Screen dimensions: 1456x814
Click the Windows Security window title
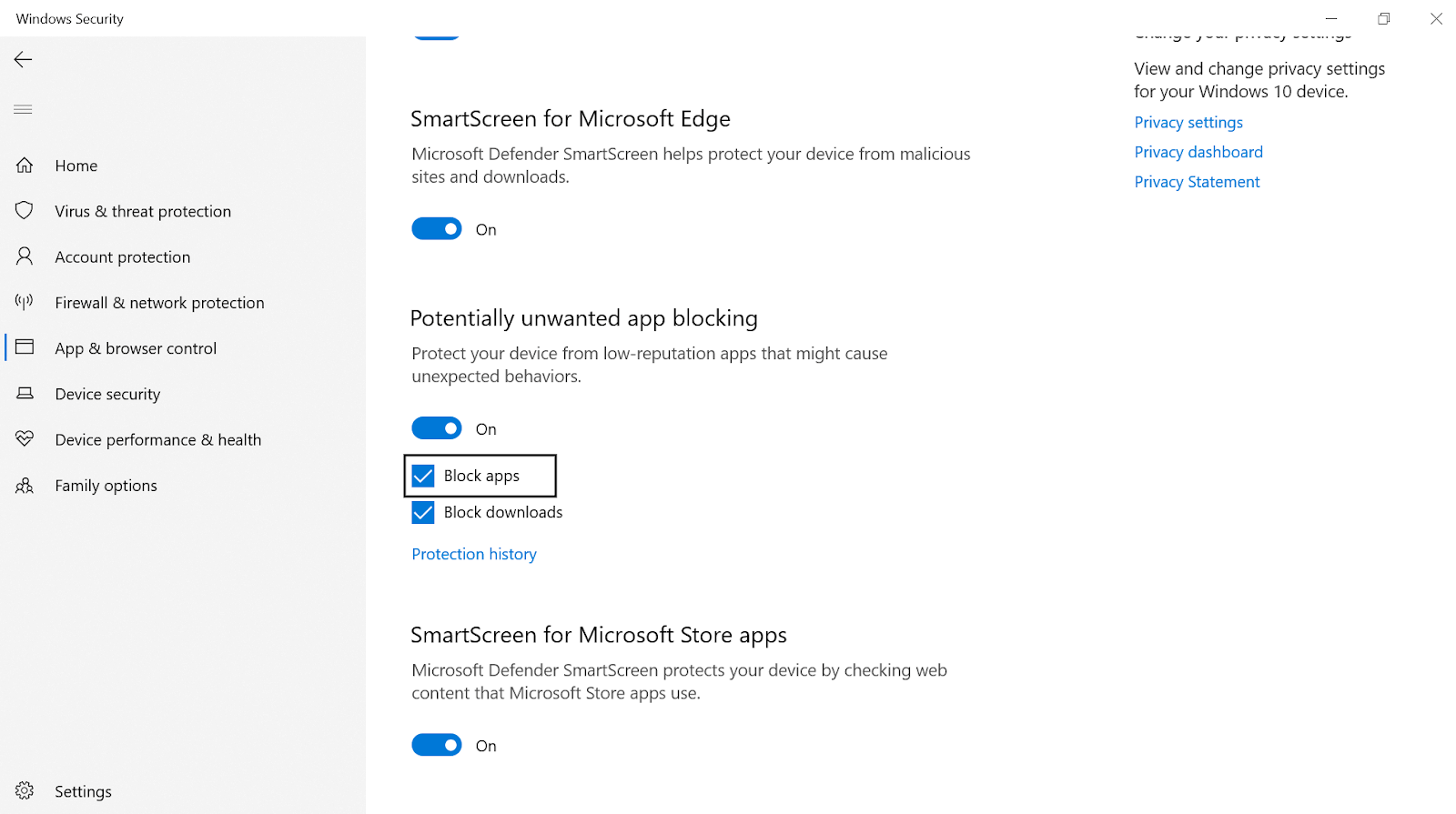click(x=70, y=18)
